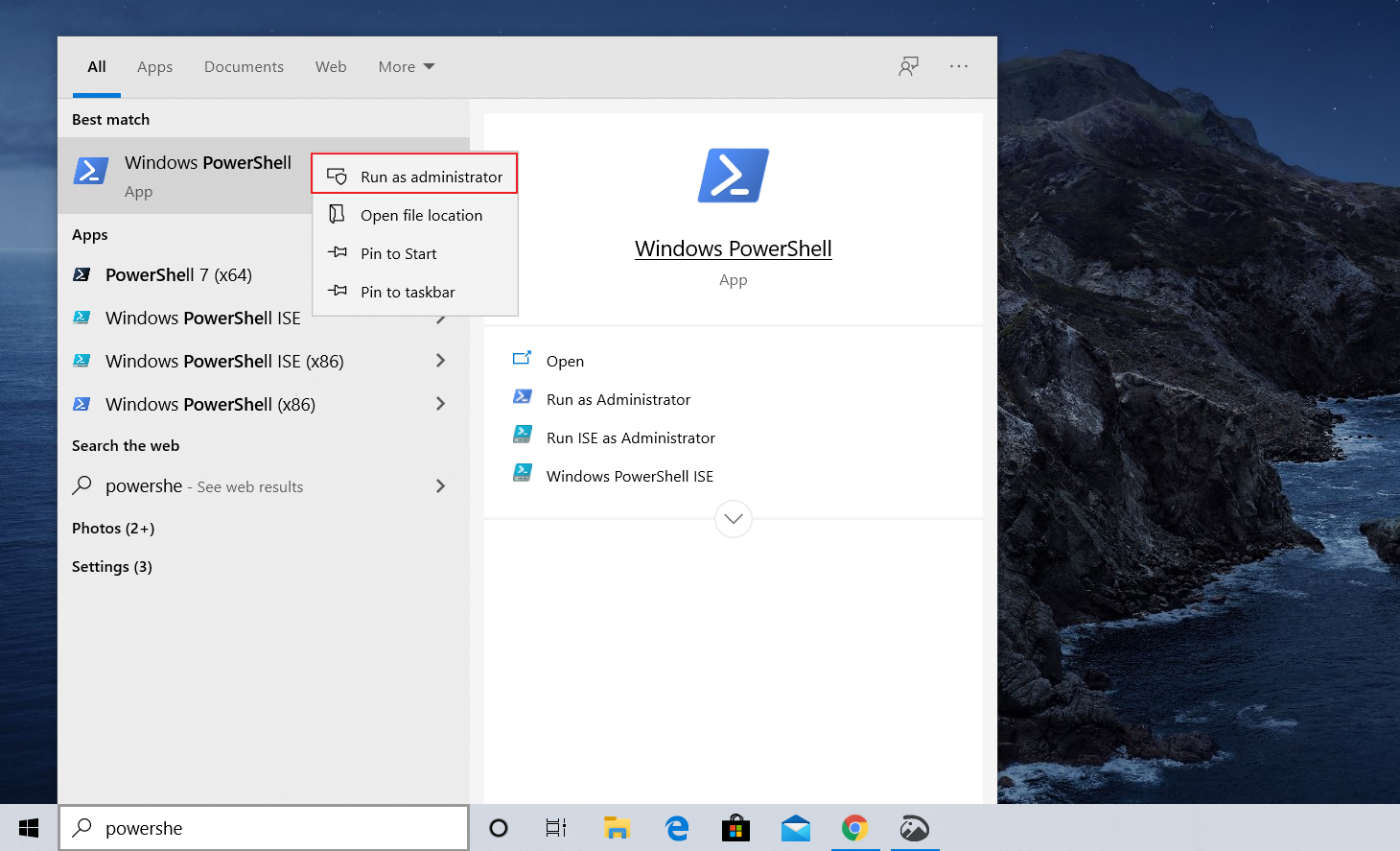Screen dimensions: 1400x851
Task: Open the Photos (2+) category
Action: pyautogui.click(x=113, y=528)
